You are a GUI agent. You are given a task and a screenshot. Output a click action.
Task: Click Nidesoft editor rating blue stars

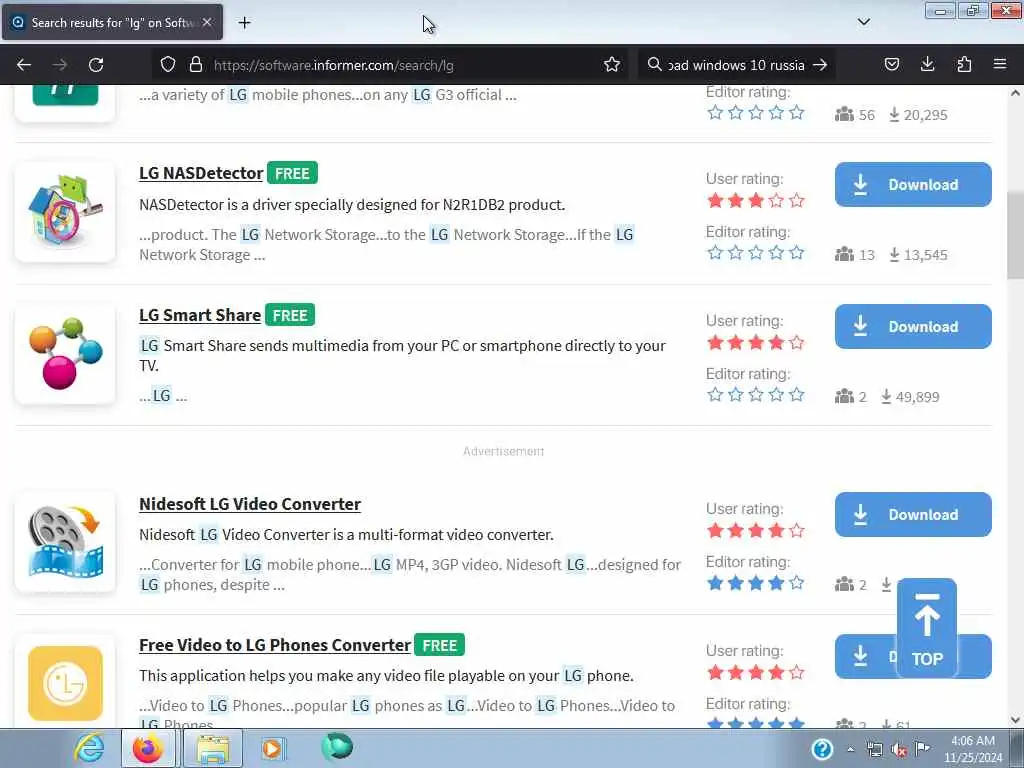point(756,583)
